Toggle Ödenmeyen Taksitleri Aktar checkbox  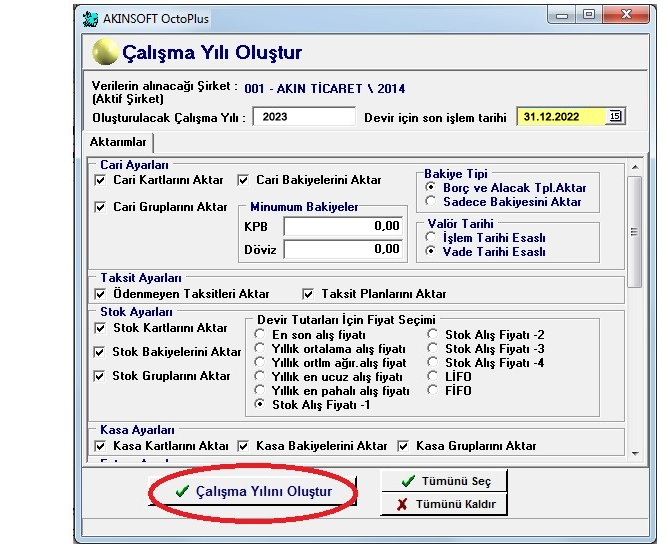[x=100, y=294]
